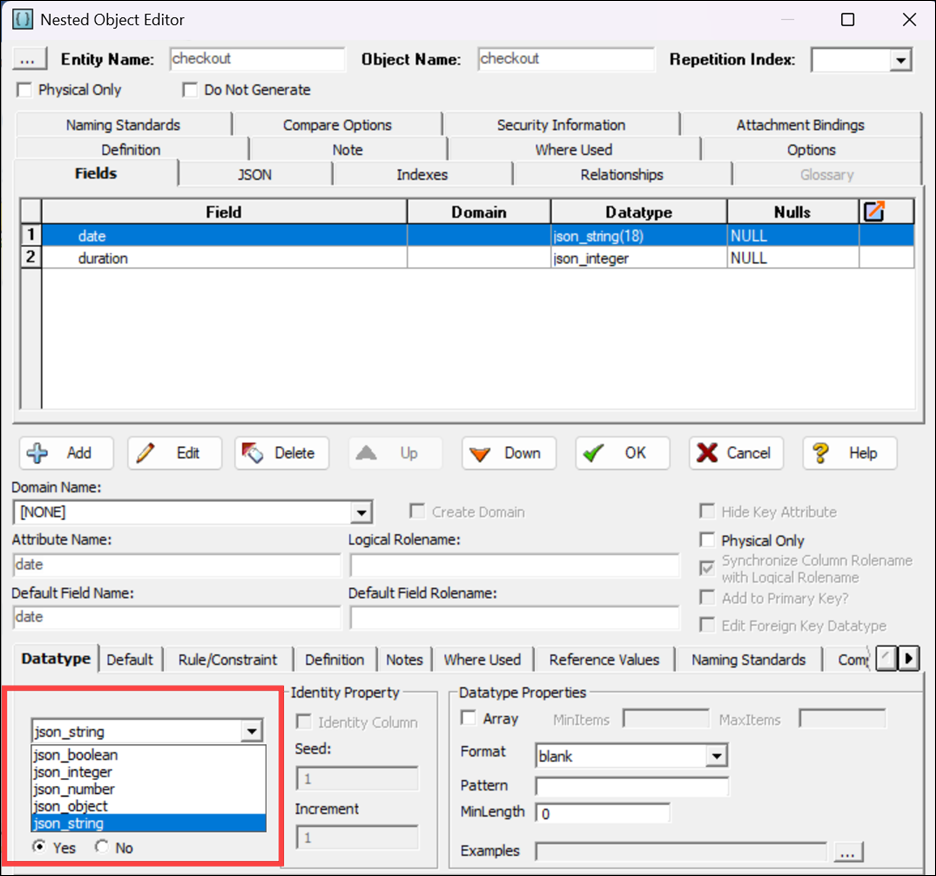The image size is (936, 876).
Task: Switch to the JSON tab
Action: pyautogui.click(x=254, y=175)
